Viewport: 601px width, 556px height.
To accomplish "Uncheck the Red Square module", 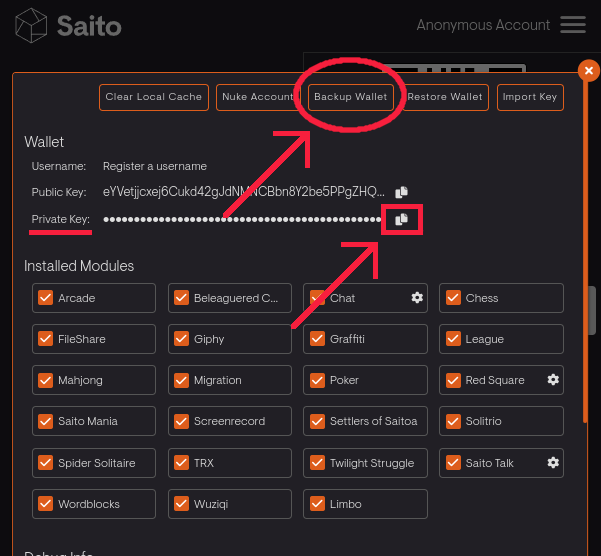I will tap(453, 380).
